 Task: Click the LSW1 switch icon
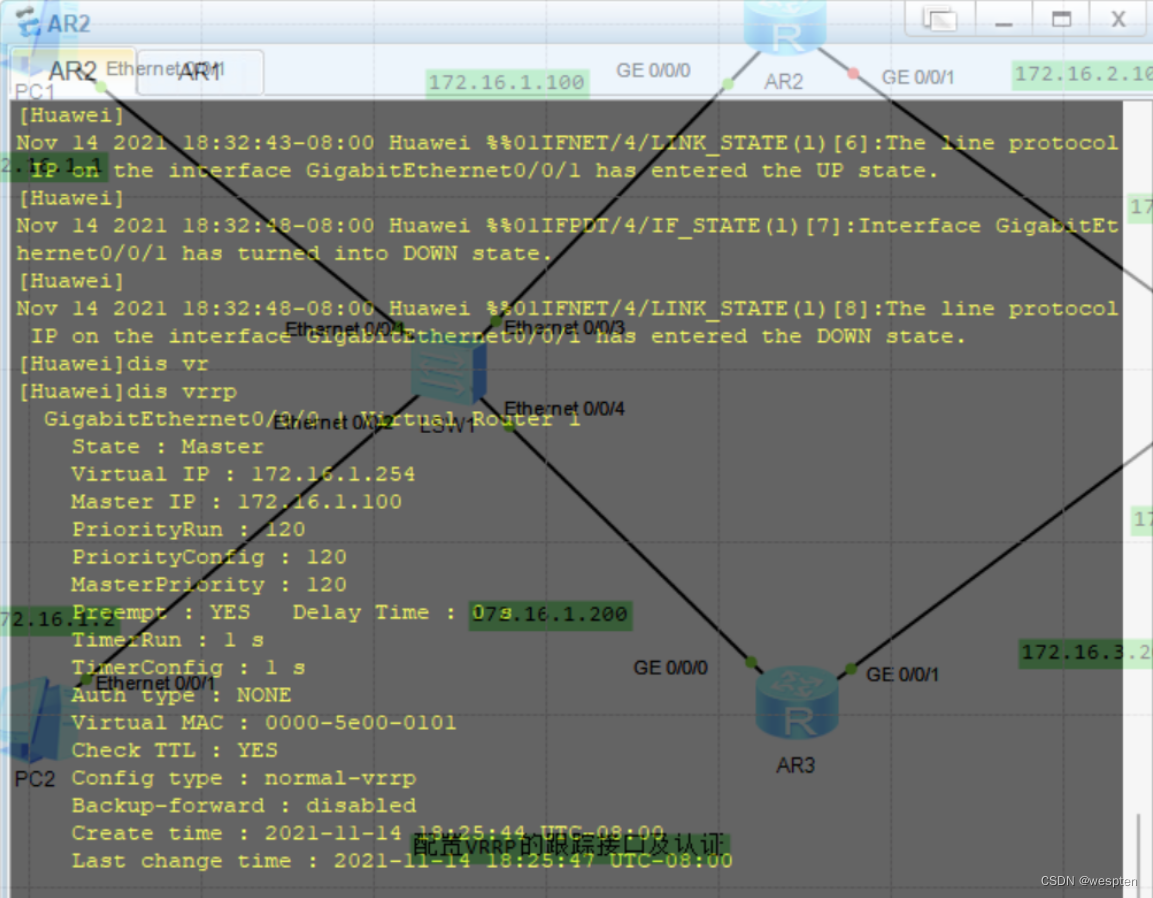click(449, 371)
